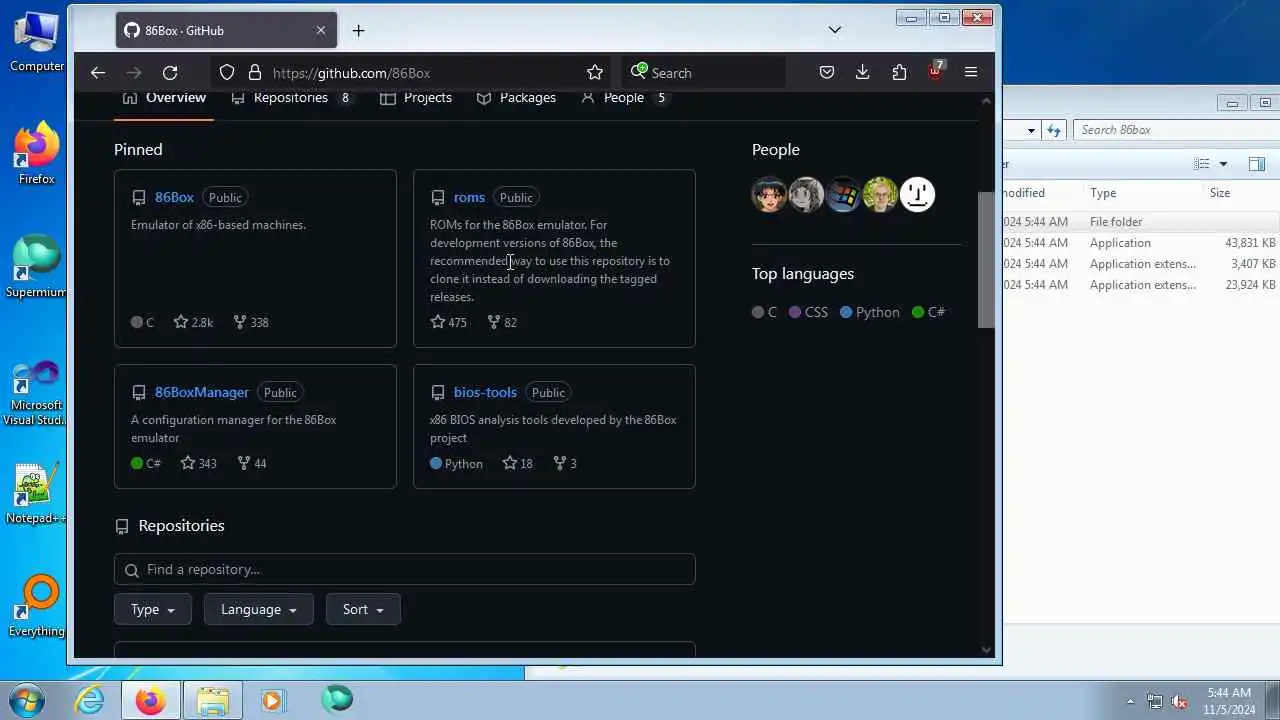Viewport: 1280px width, 720px height.
Task: Select the File folder row in Explorer
Action: (x=1142, y=222)
